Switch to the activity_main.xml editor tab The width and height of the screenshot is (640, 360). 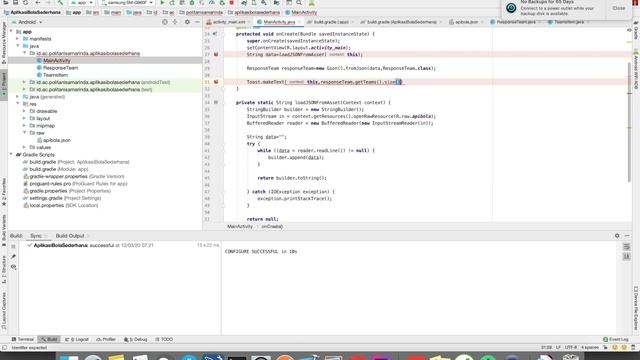[229, 22]
